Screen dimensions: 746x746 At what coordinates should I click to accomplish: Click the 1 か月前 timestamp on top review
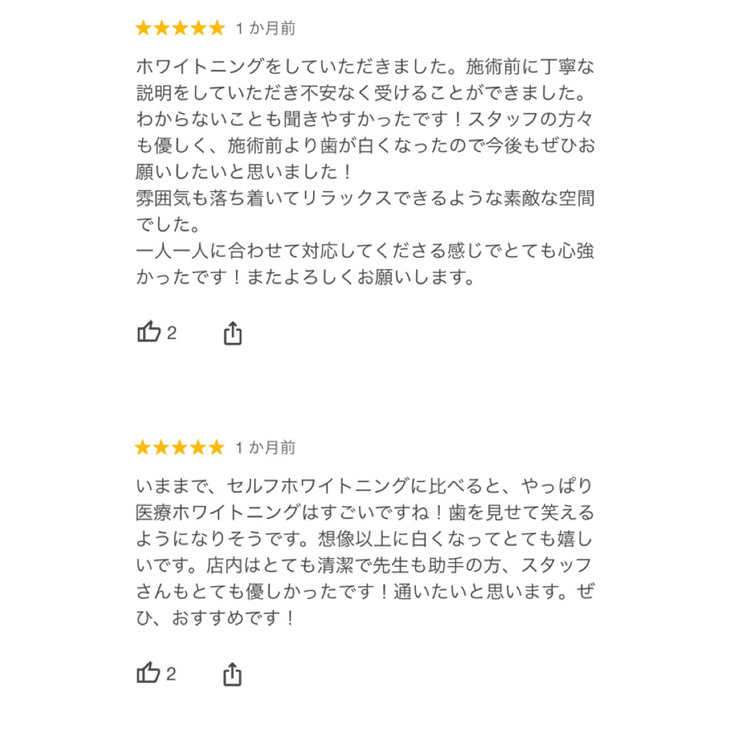[x=266, y=28]
